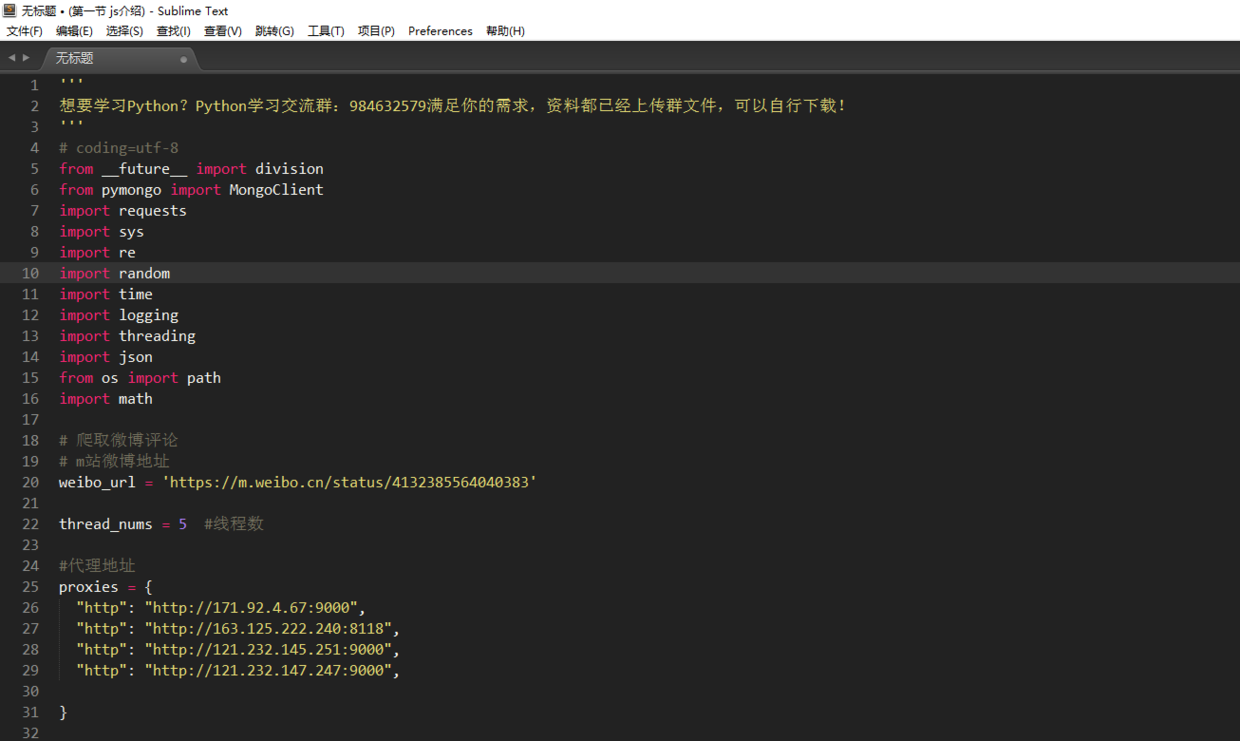Click the unsaved dot on 无标题 tab

[183, 59]
